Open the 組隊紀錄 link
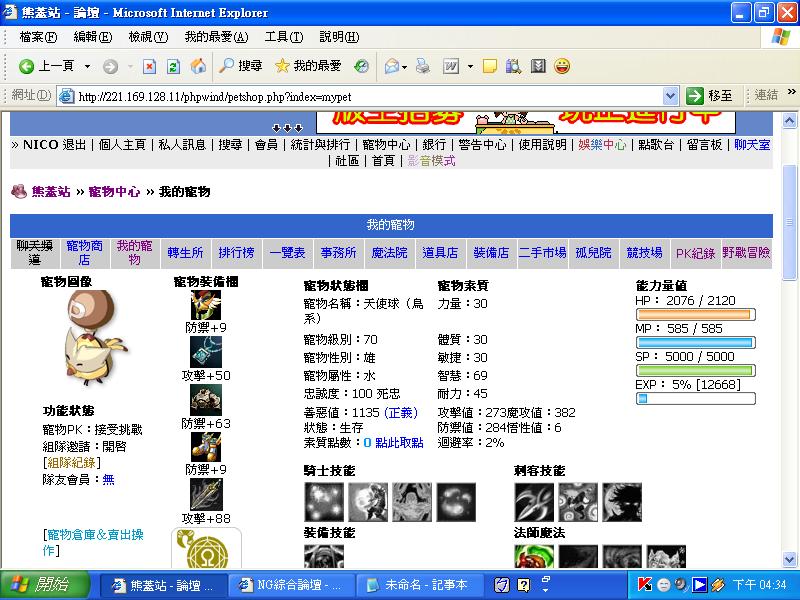Image resolution: width=800 pixels, height=600 pixels. 70,463
